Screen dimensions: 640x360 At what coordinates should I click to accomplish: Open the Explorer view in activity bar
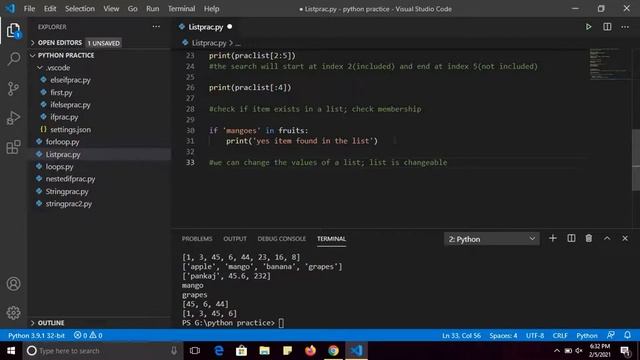[x=13, y=31]
